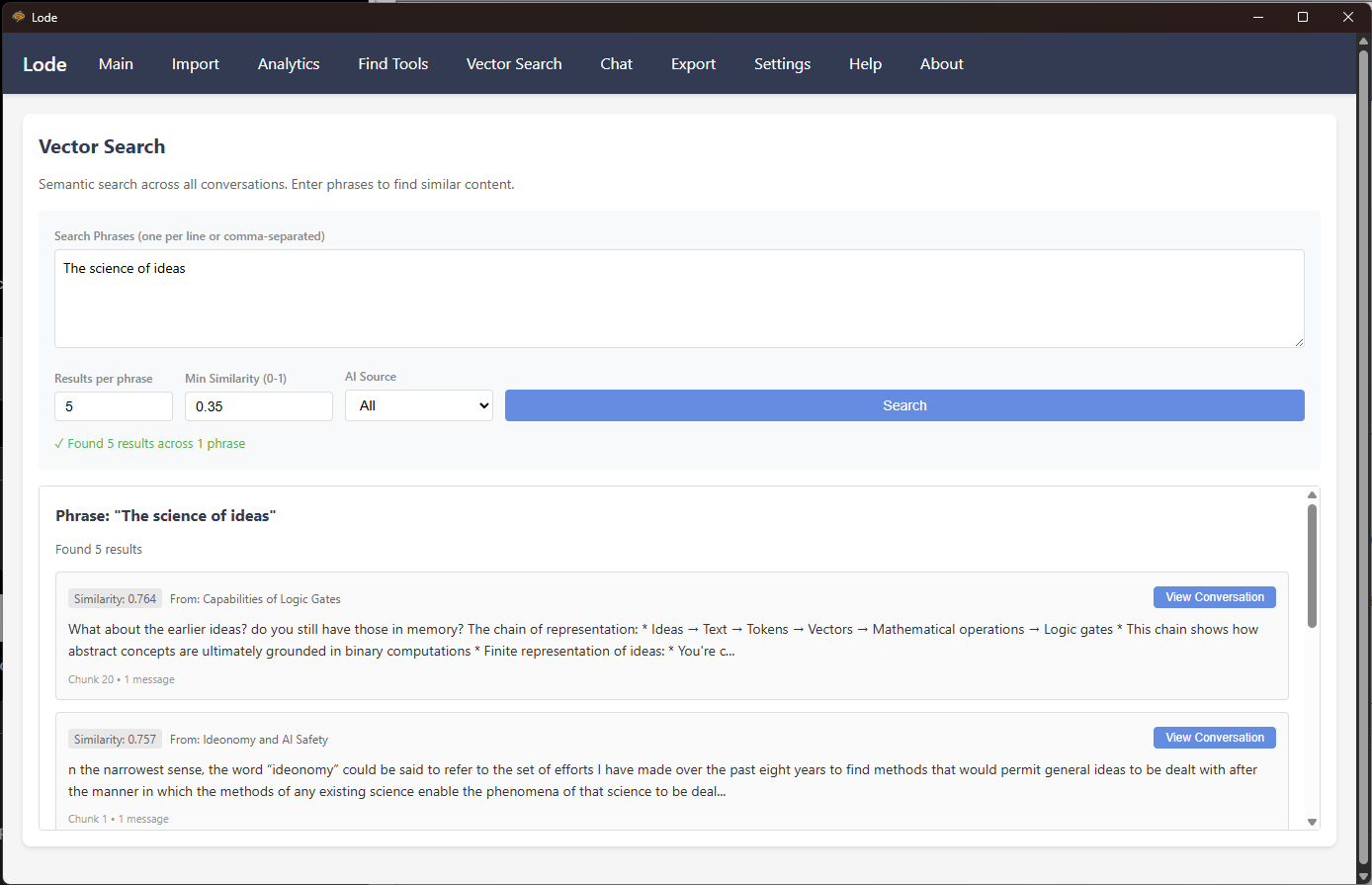Viewport: 1372px width, 885px height.
Task: View Conversation for Capabilities of Logic Gates
Action: point(1214,596)
